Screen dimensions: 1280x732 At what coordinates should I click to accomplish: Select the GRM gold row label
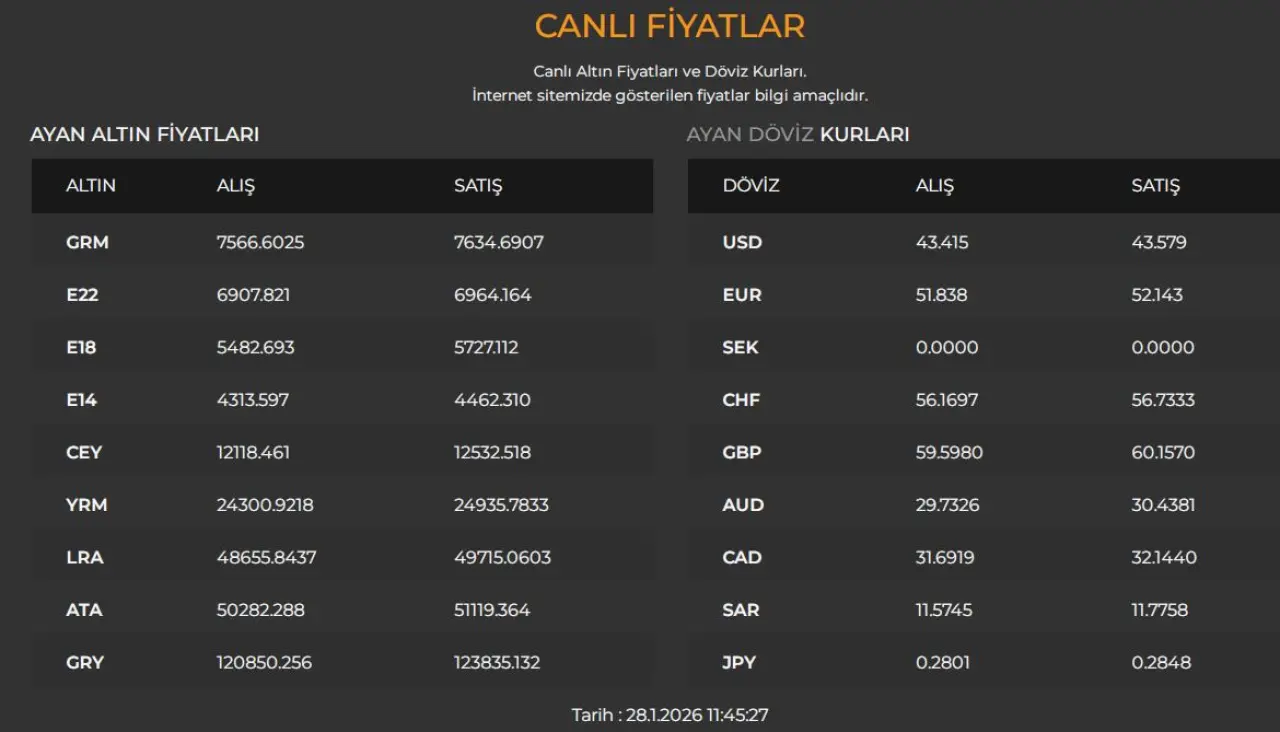click(87, 243)
